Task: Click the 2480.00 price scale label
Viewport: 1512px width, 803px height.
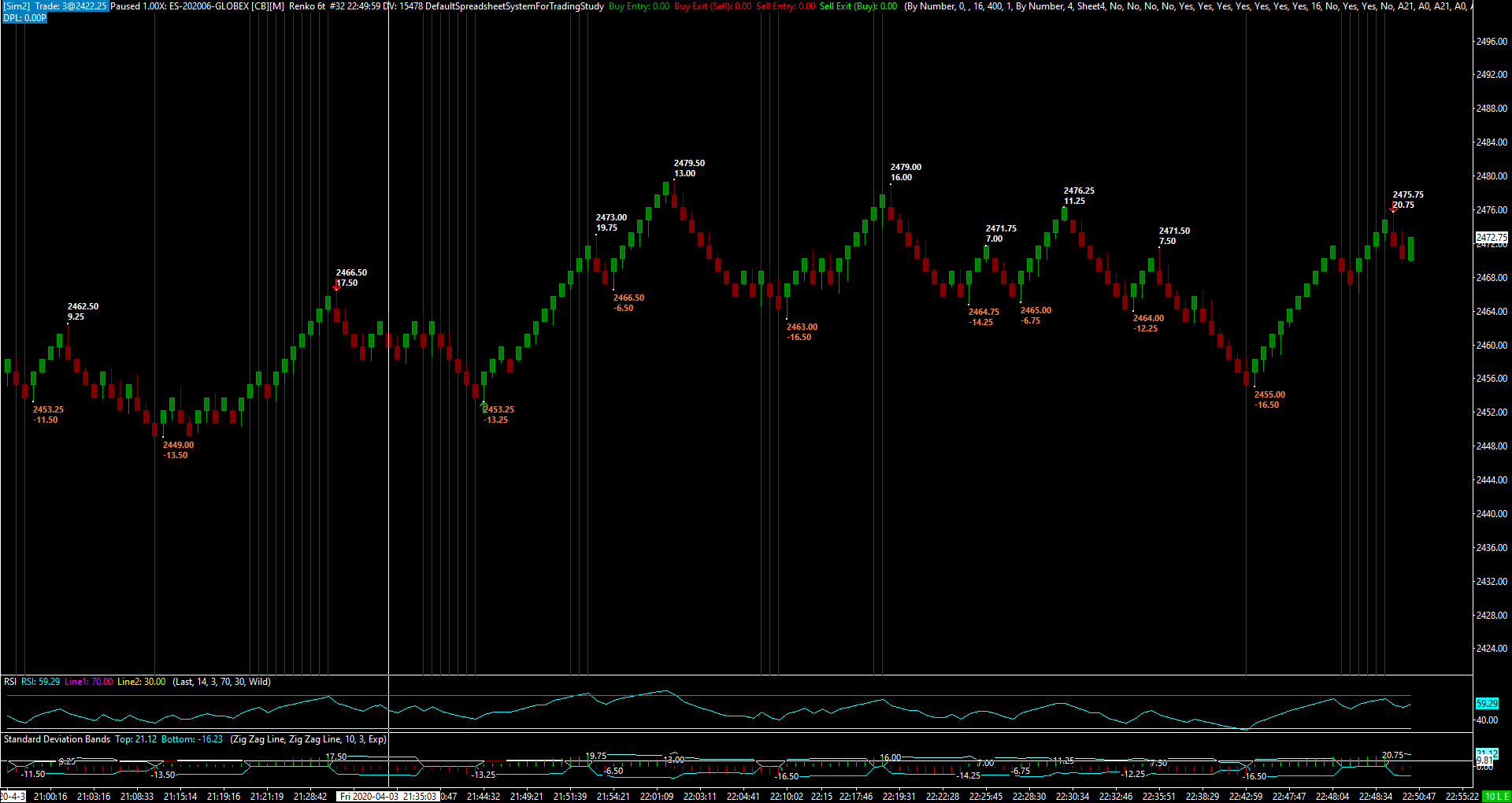Action: click(1492, 176)
